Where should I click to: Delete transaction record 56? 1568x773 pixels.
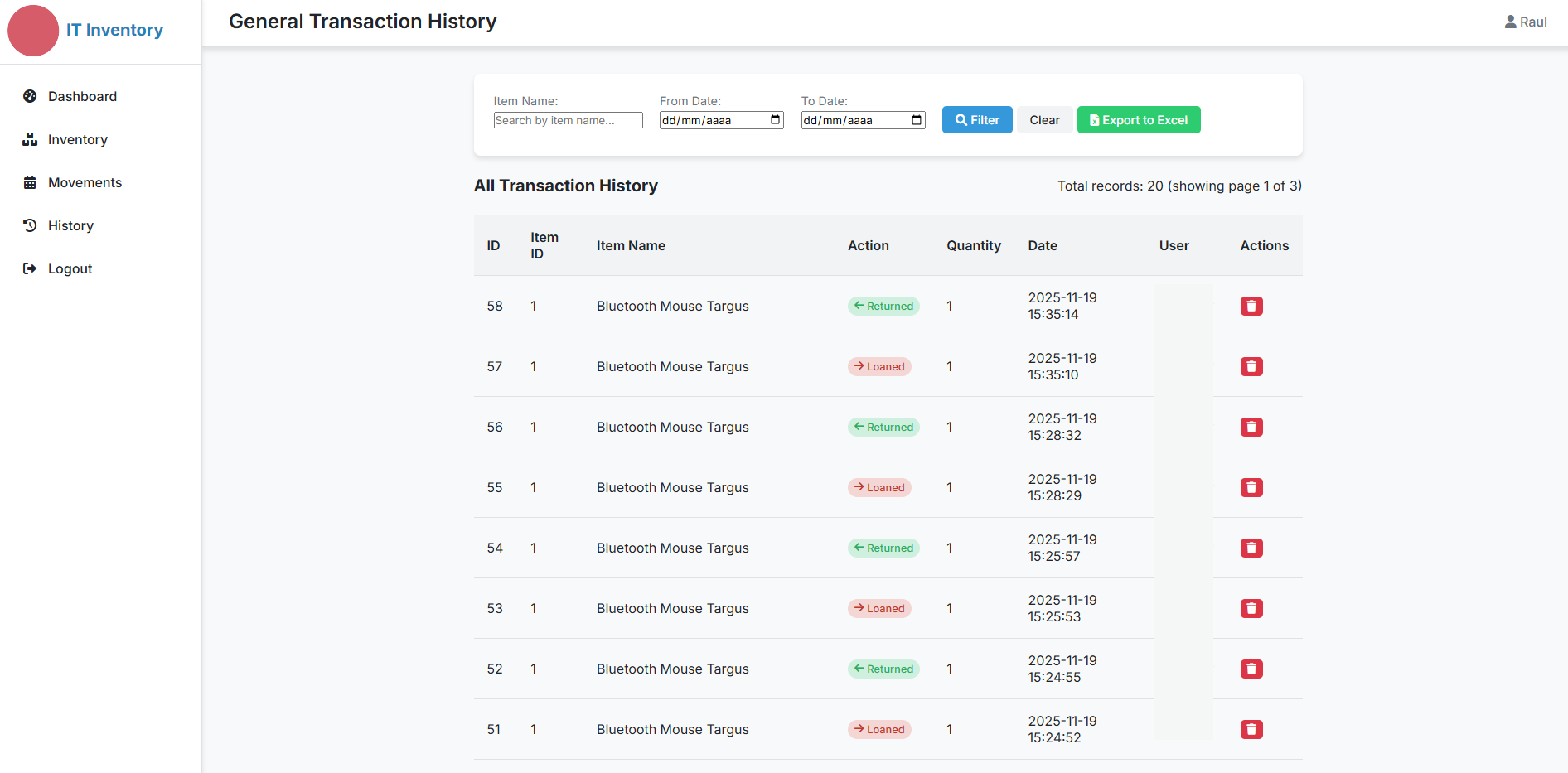pyautogui.click(x=1251, y=427)
